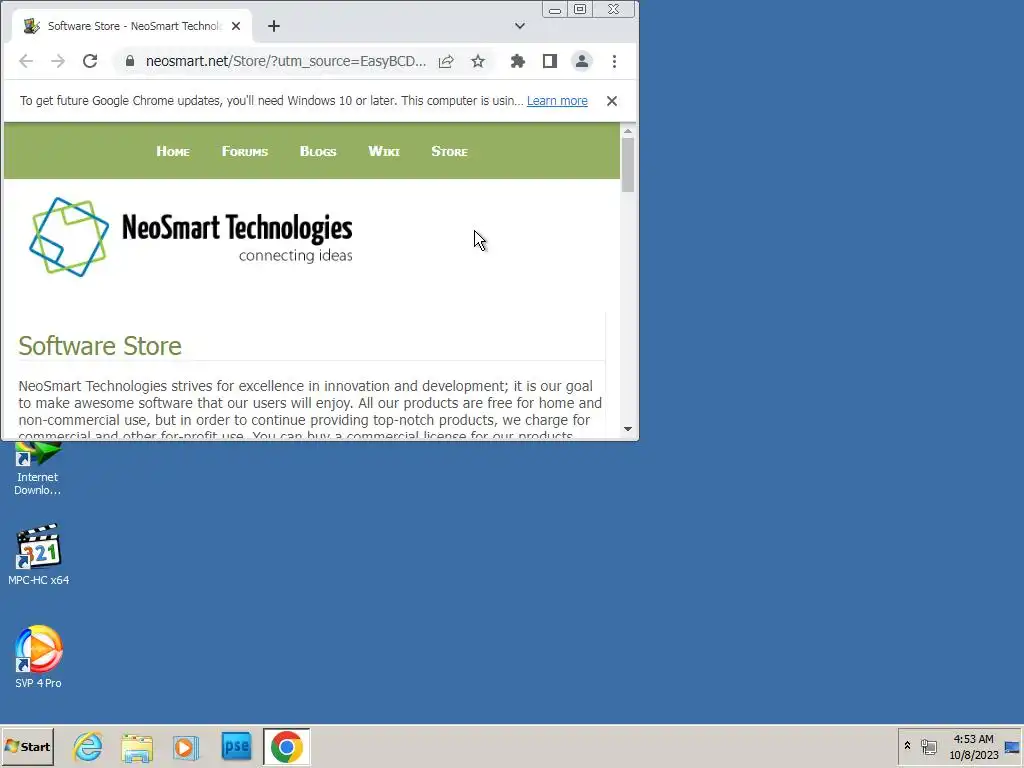Viewport: 1024px width, 768px height.
Task: Select the Internet Download desktop shortcut
Action: coord(38,468)
